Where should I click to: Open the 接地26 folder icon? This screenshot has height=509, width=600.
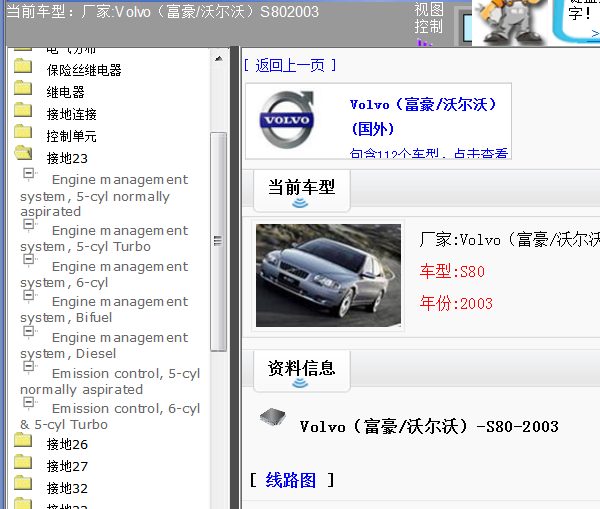(23, 440)
